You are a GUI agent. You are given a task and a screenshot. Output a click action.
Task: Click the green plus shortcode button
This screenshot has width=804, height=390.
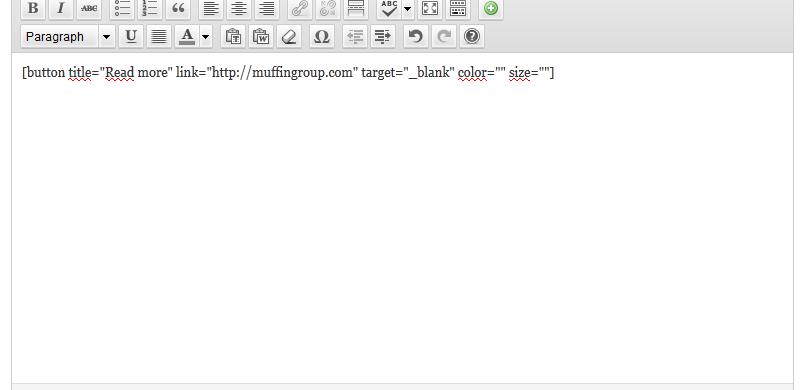pos(491,9)
